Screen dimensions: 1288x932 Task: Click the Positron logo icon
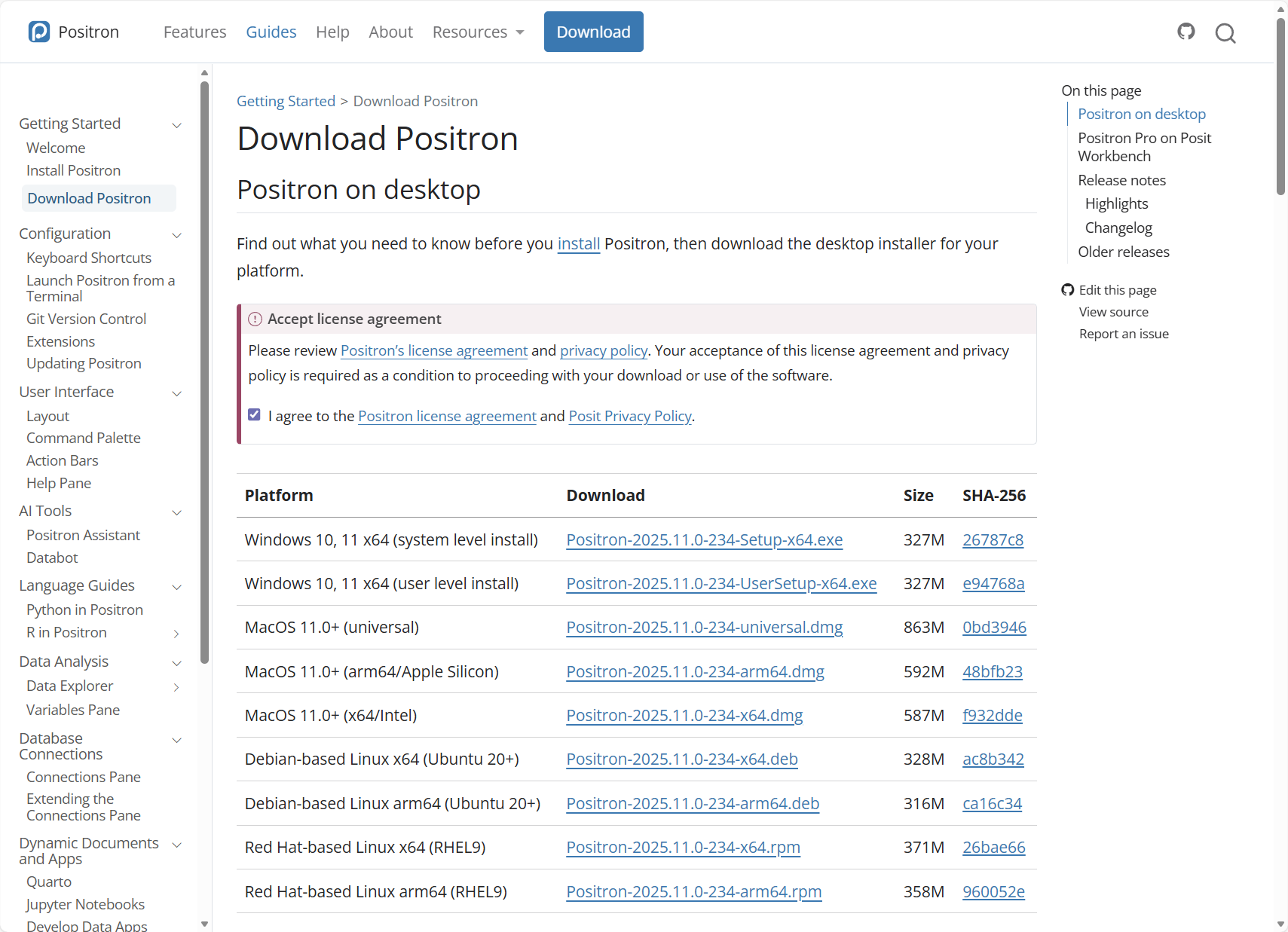tap(39, 32)
